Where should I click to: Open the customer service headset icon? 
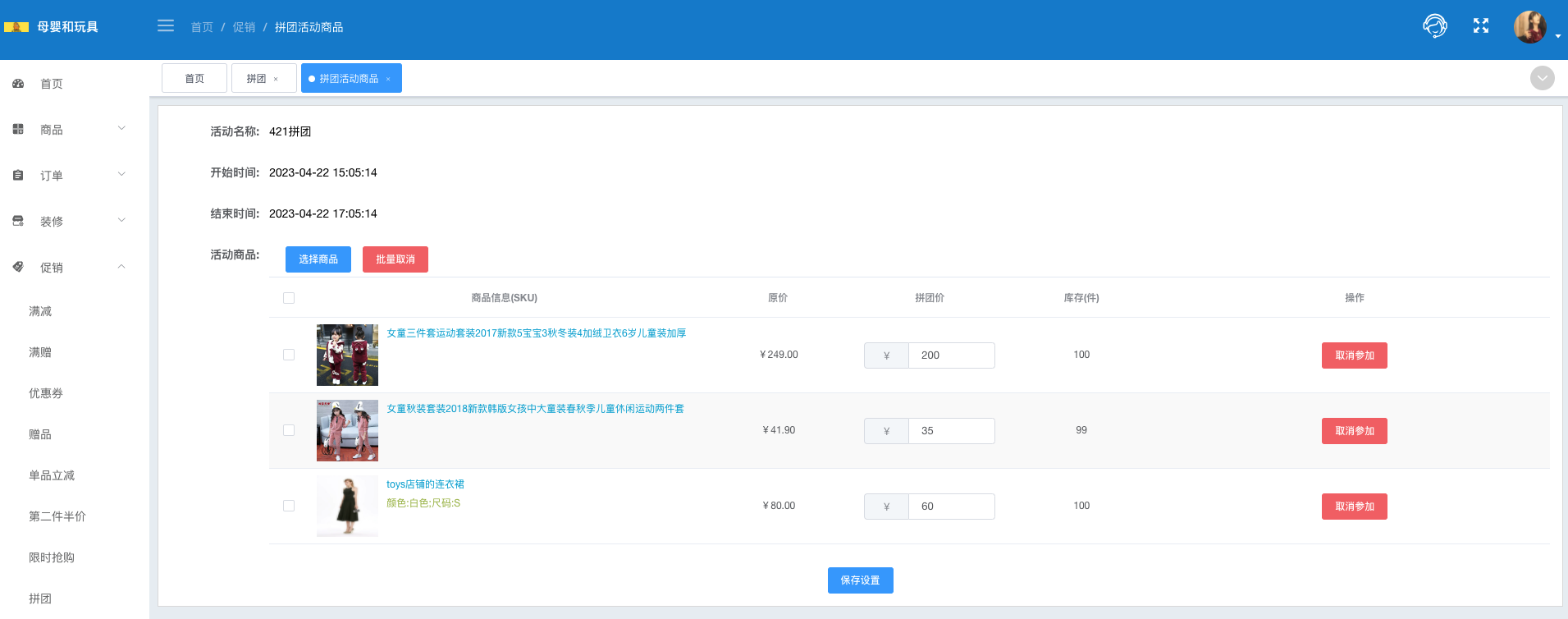pos(1434,25)
